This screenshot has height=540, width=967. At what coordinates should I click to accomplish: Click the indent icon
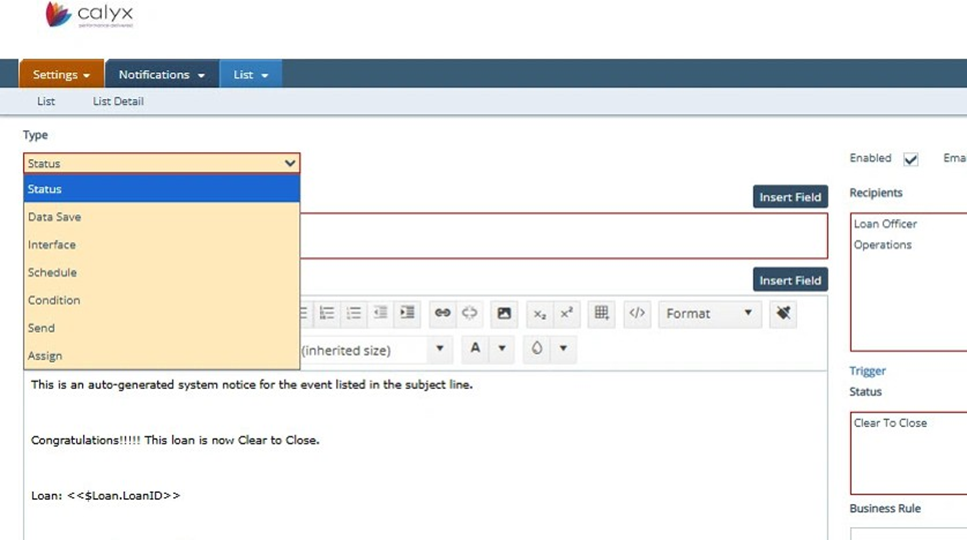tap(407, 313)
